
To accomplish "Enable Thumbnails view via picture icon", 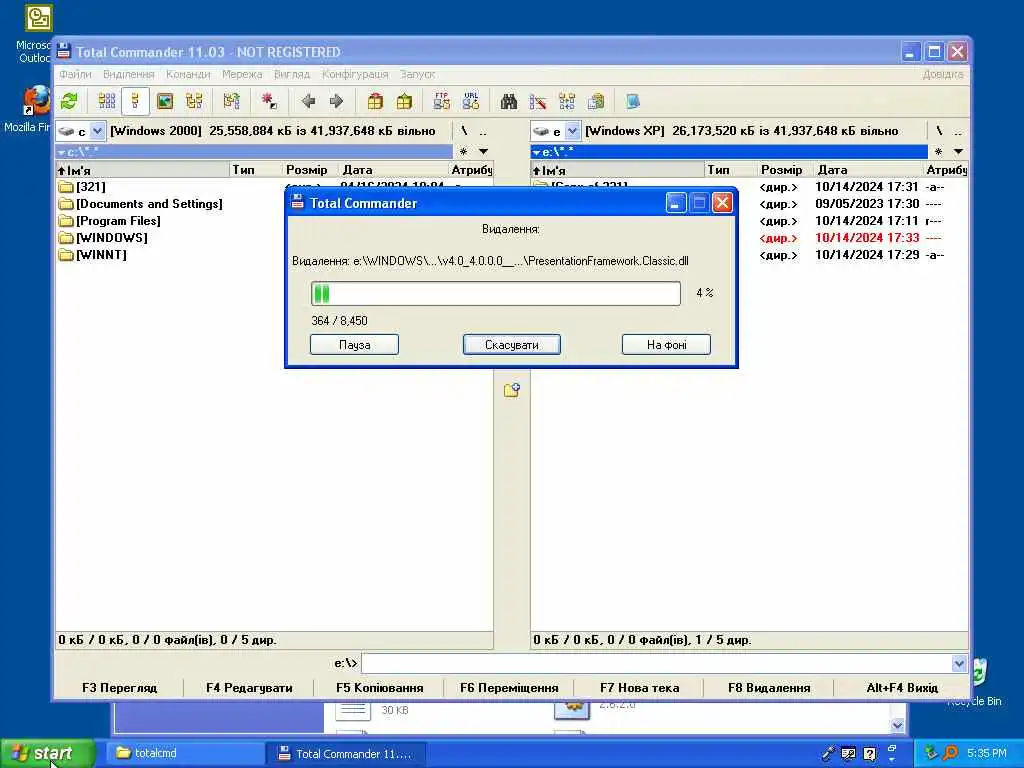I will point(165,101).
